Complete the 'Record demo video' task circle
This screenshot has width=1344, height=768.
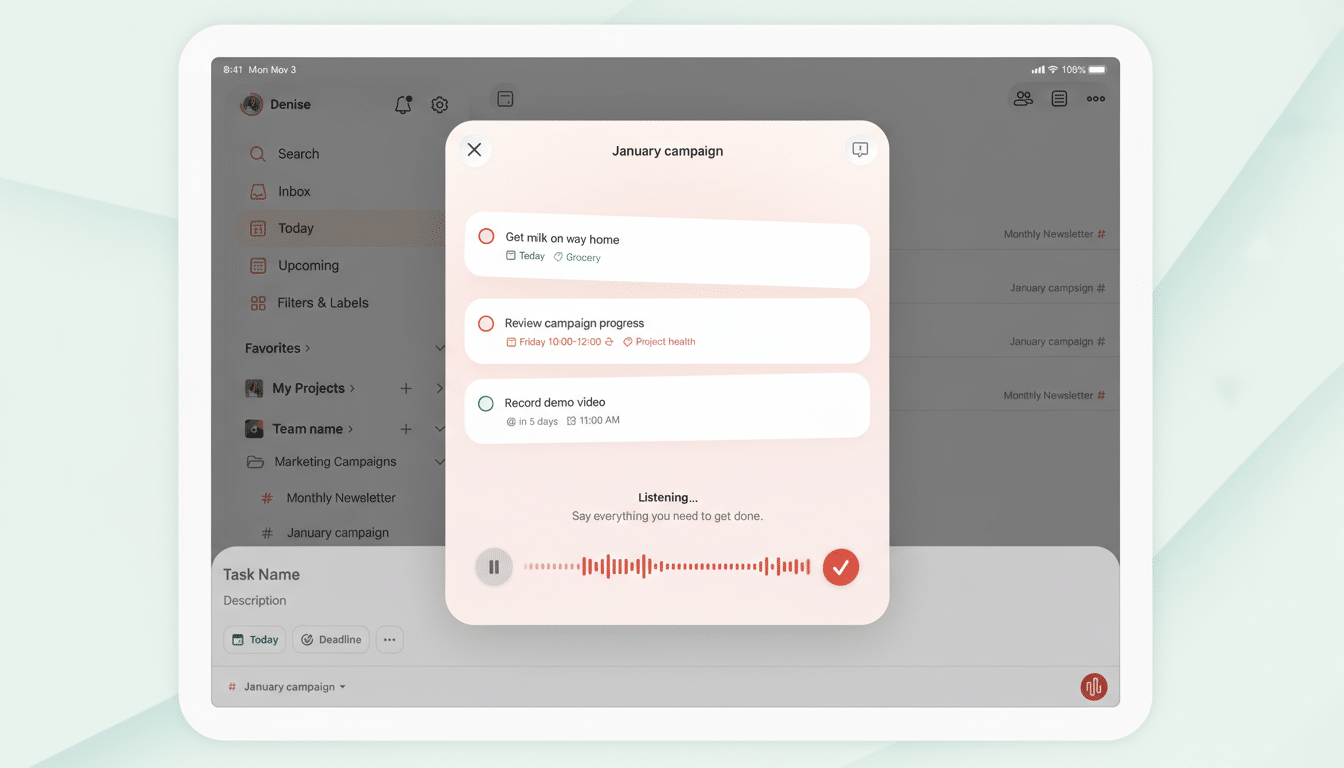(486, 403)
